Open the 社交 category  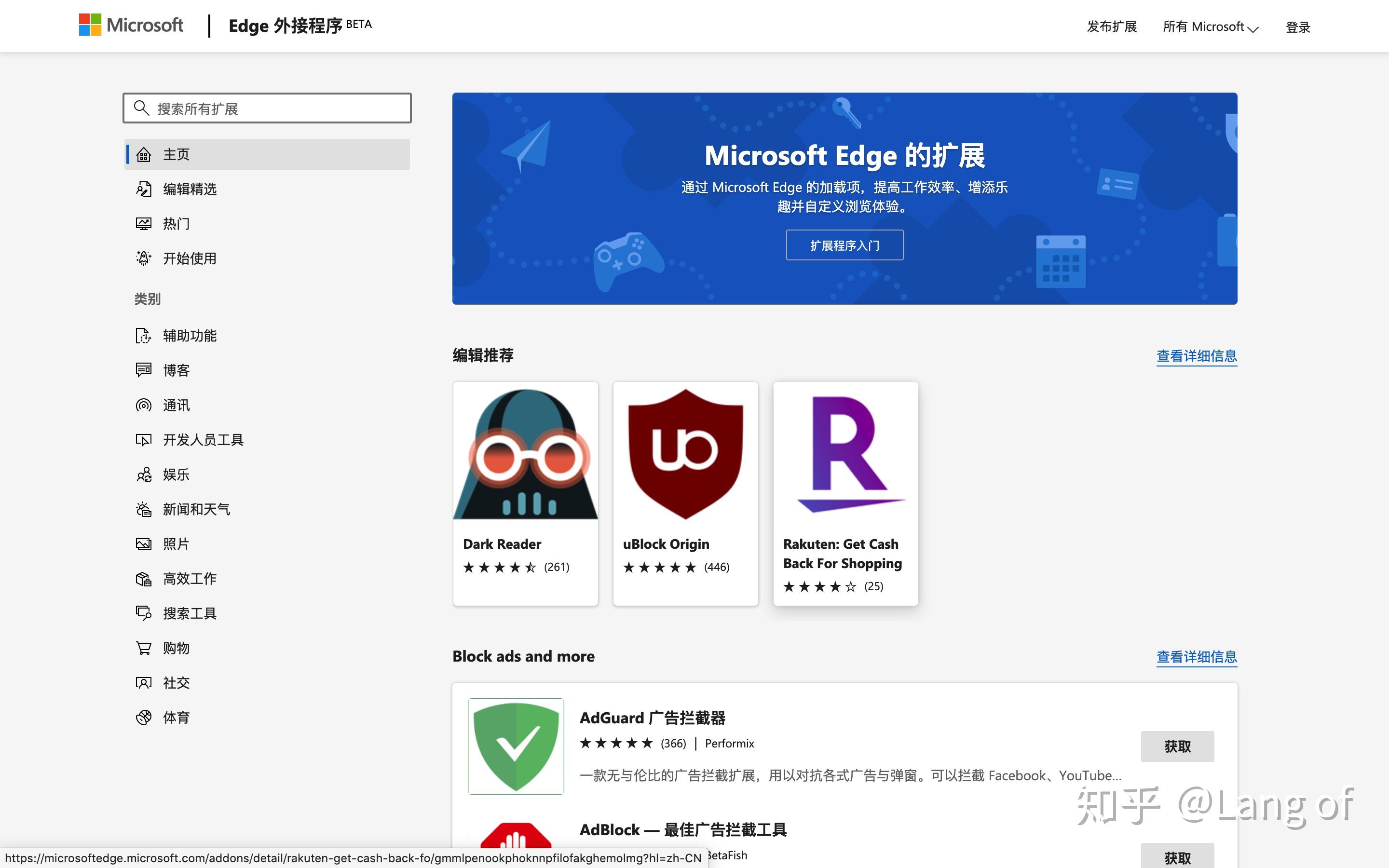click(176, 682)
